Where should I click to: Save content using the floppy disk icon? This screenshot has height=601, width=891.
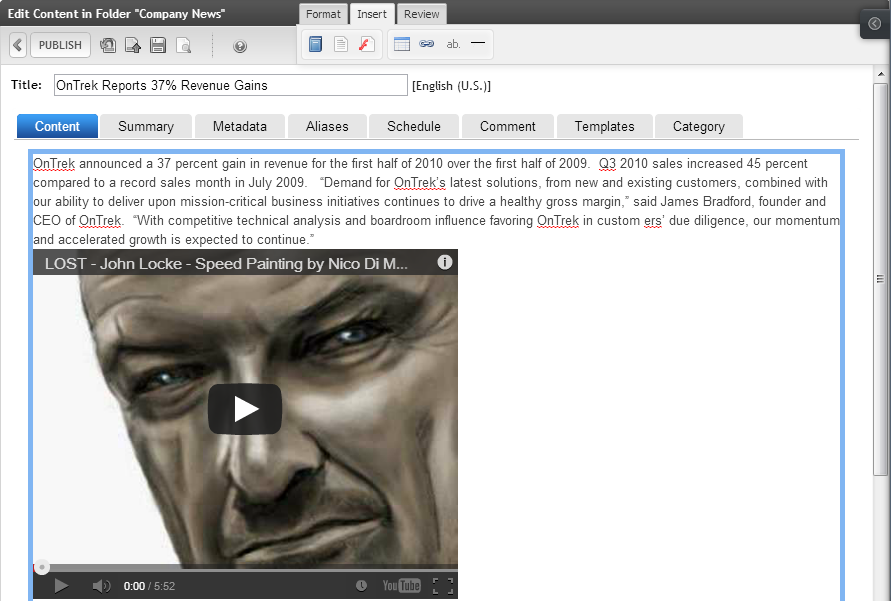(x=158, y=45)
